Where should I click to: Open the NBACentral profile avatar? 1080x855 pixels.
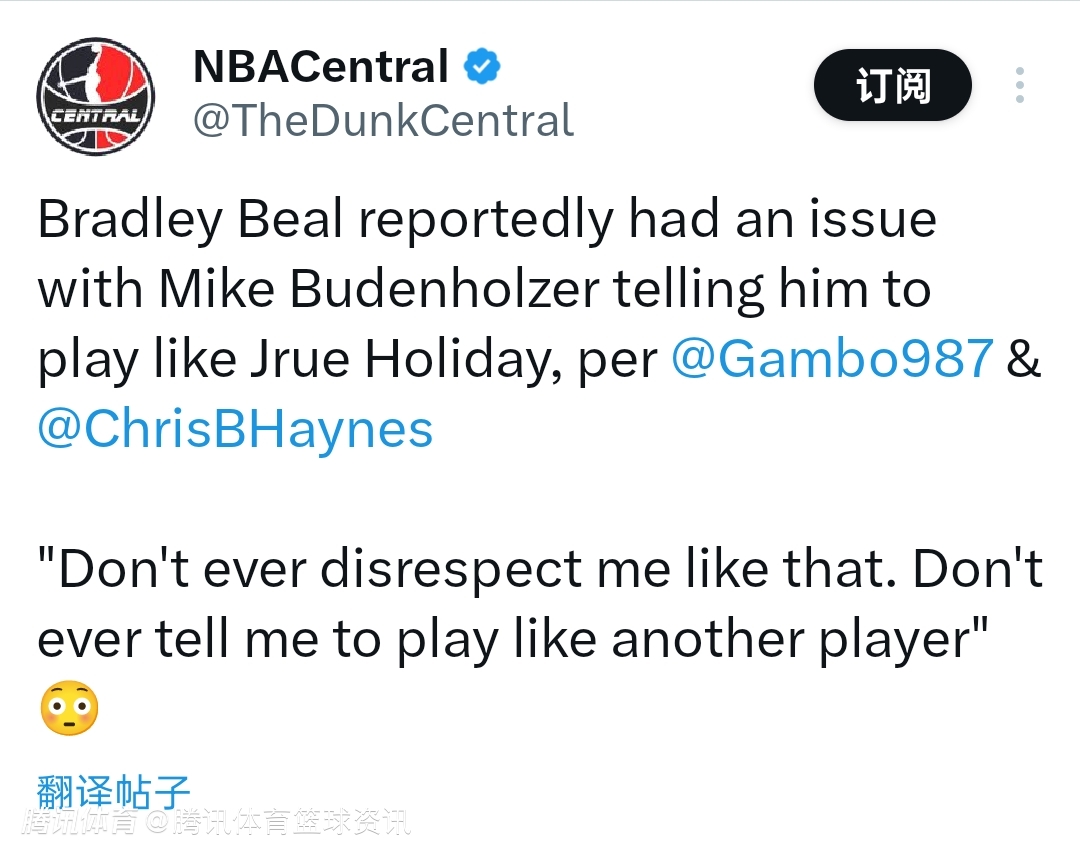click(95, 96)
